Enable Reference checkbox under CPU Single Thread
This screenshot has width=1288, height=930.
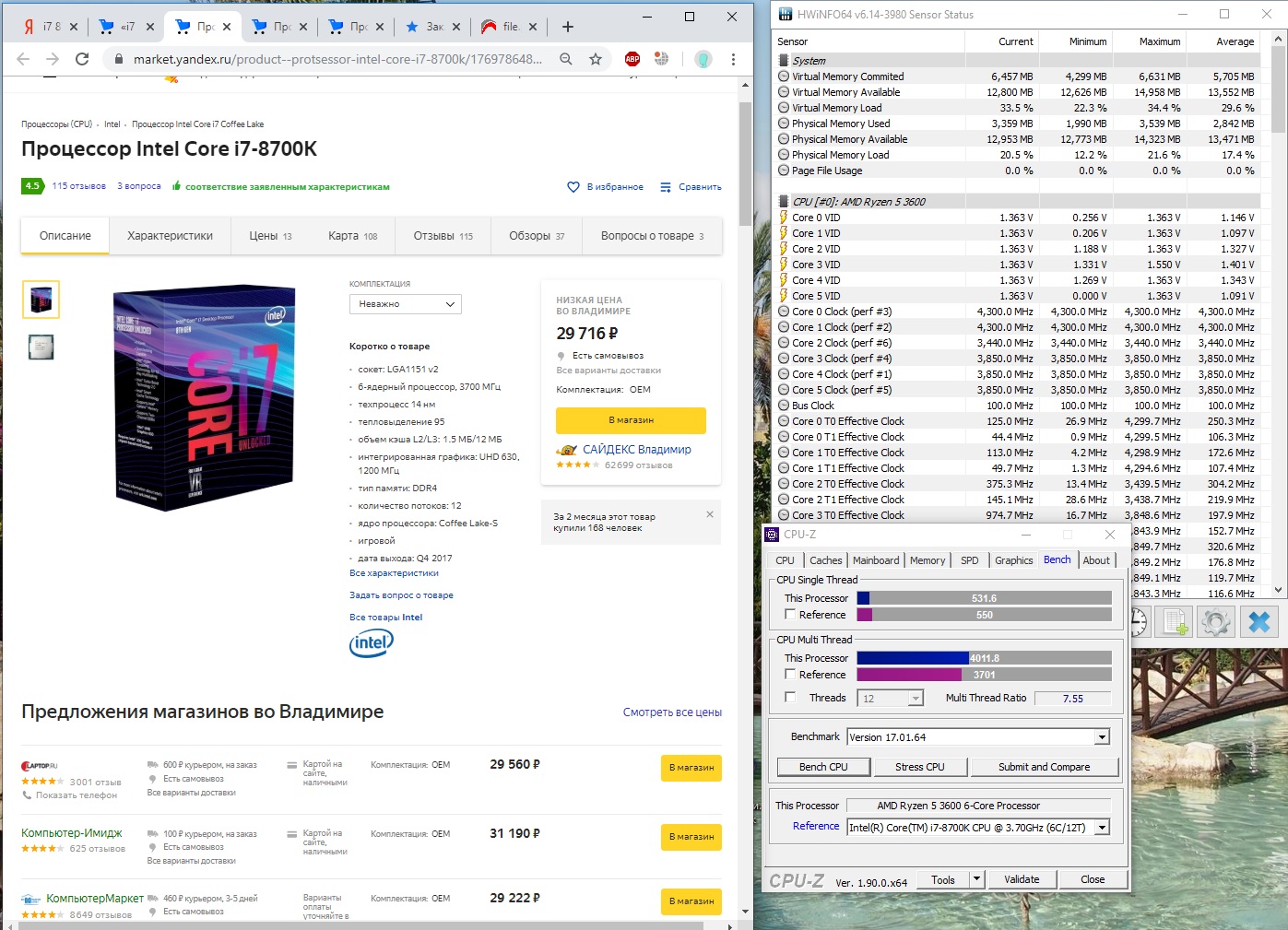coord(790,614)
